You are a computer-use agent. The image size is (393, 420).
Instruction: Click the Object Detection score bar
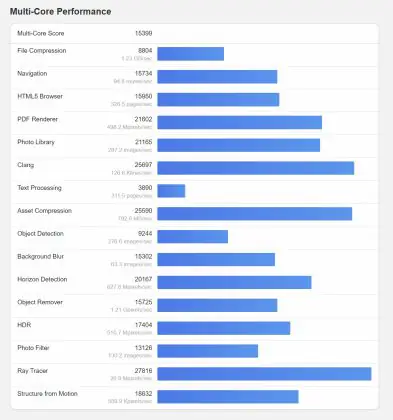(x=192, y=237)
